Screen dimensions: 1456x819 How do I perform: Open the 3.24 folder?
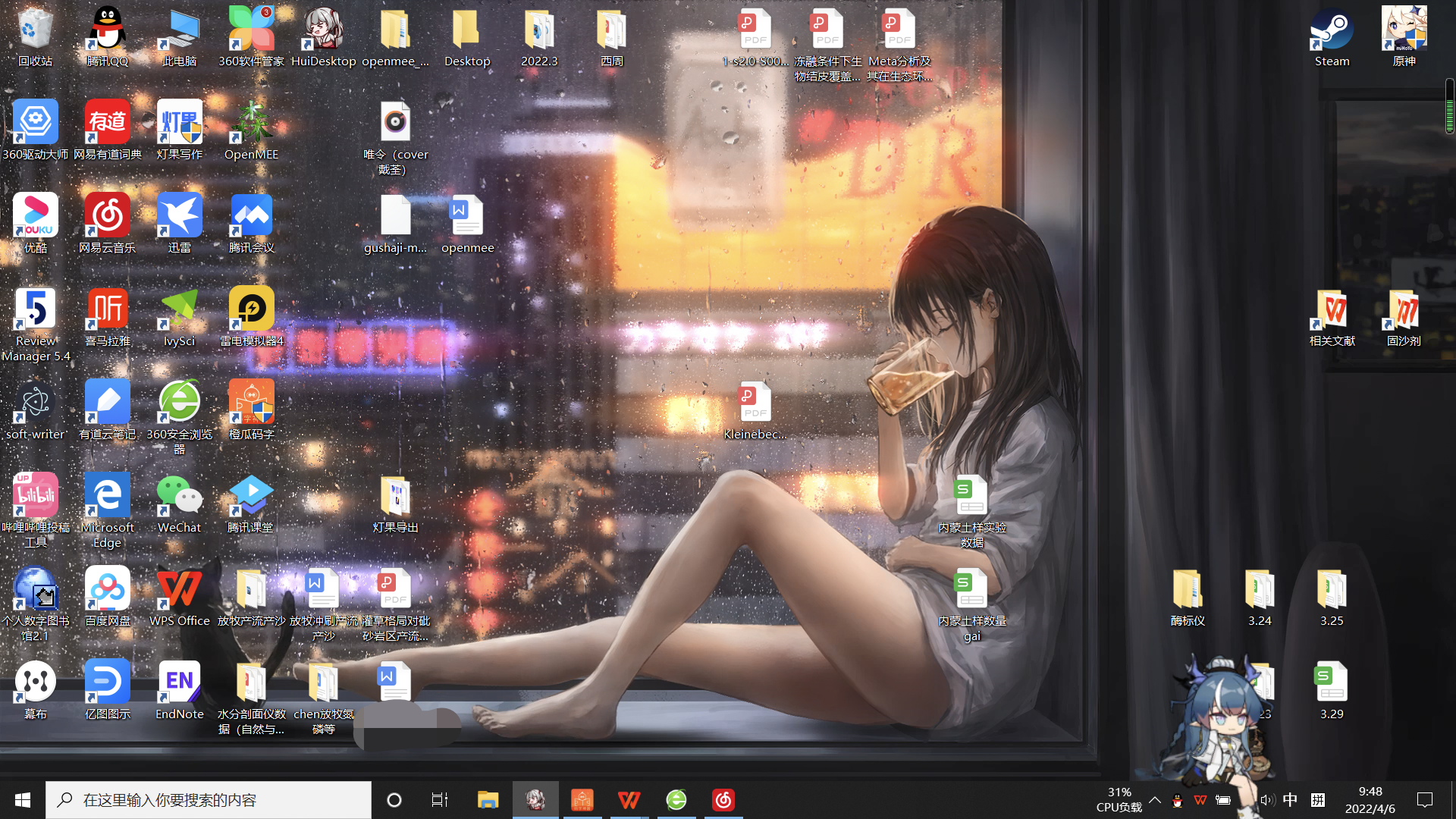tap(1260, 597)
